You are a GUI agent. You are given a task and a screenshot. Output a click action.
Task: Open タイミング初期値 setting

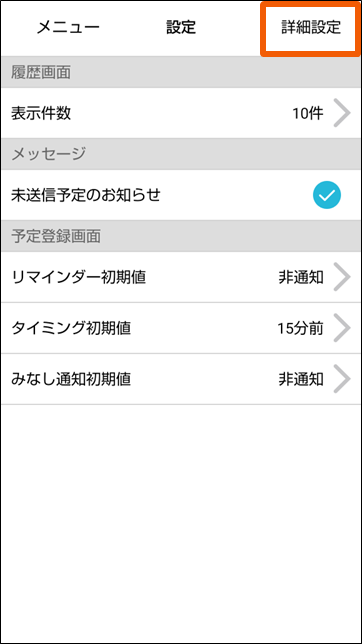[x=181, y=328]
